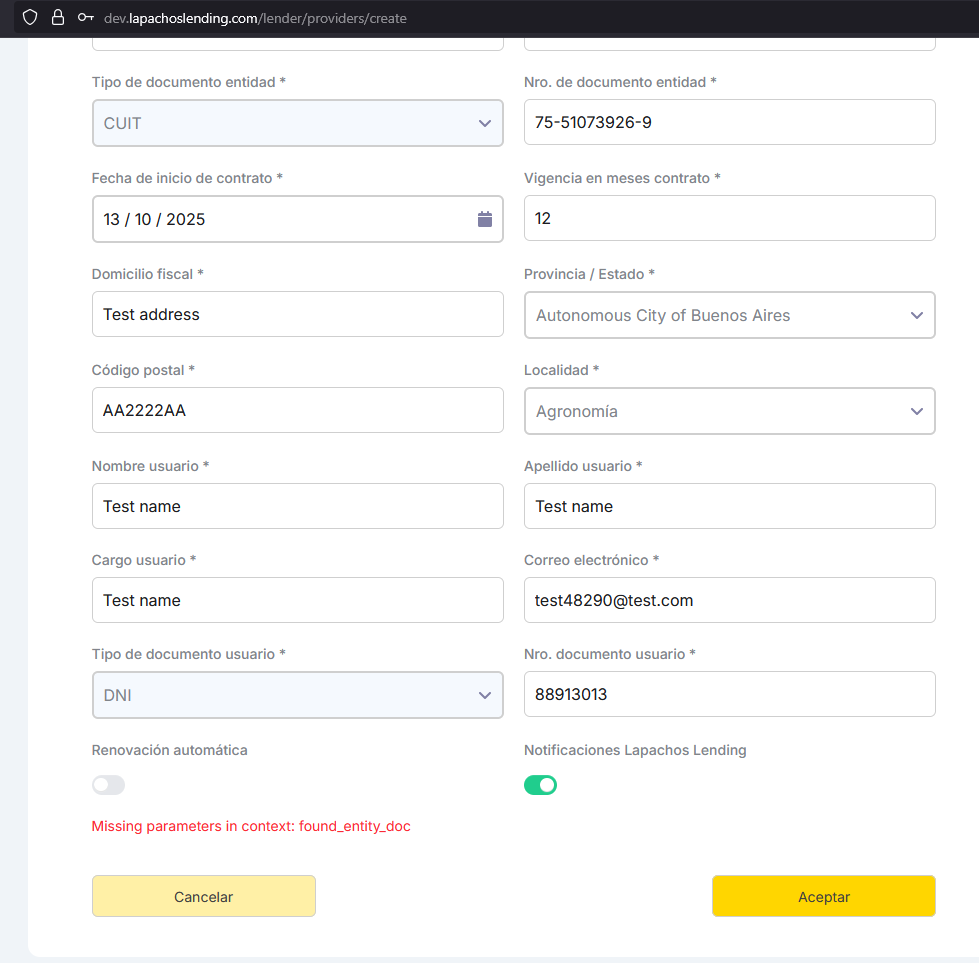Focus the Vigencia en meses contrato field
Image resolution: width=979 pixels, height=963 pixels.
pos(729,218)
